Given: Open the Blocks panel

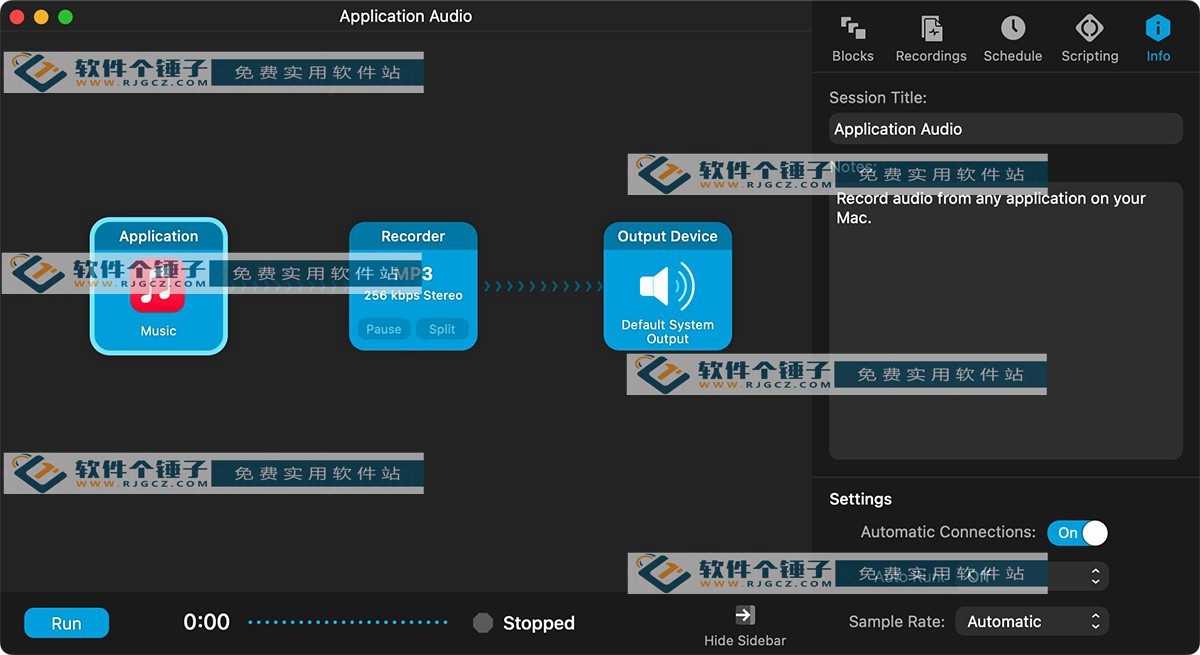Looking at the screenshot, I should (852, 39).
